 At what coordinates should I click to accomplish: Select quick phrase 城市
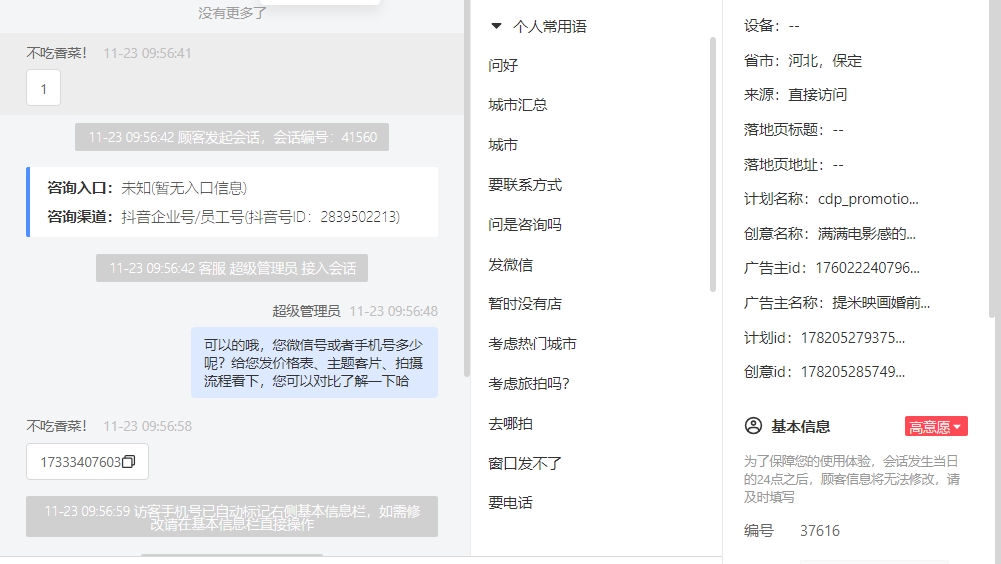tap(503, 145)
